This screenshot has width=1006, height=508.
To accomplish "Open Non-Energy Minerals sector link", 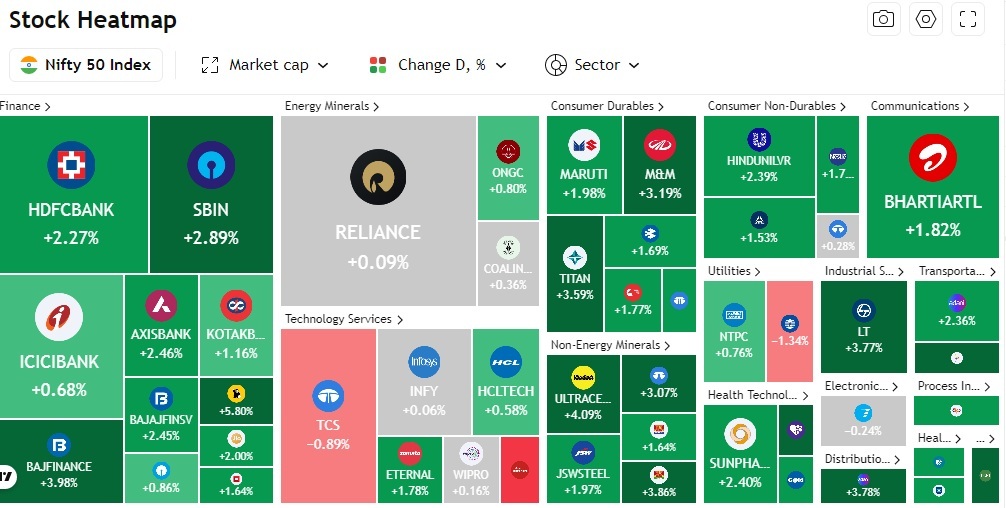I will tap(610, 345).
